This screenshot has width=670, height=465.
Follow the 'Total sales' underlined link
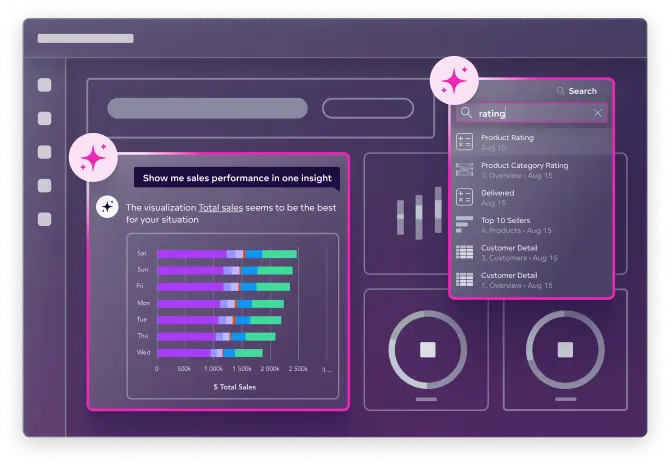pyautogui.click(x=220, y=207)
